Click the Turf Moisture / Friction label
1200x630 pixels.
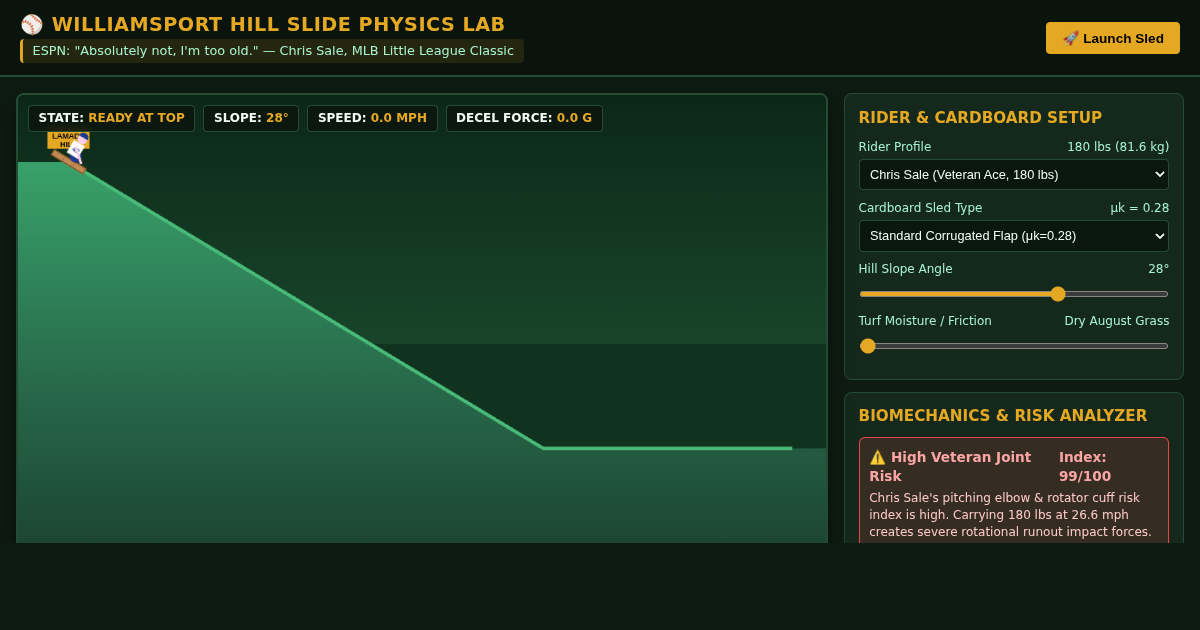(925, 321)
